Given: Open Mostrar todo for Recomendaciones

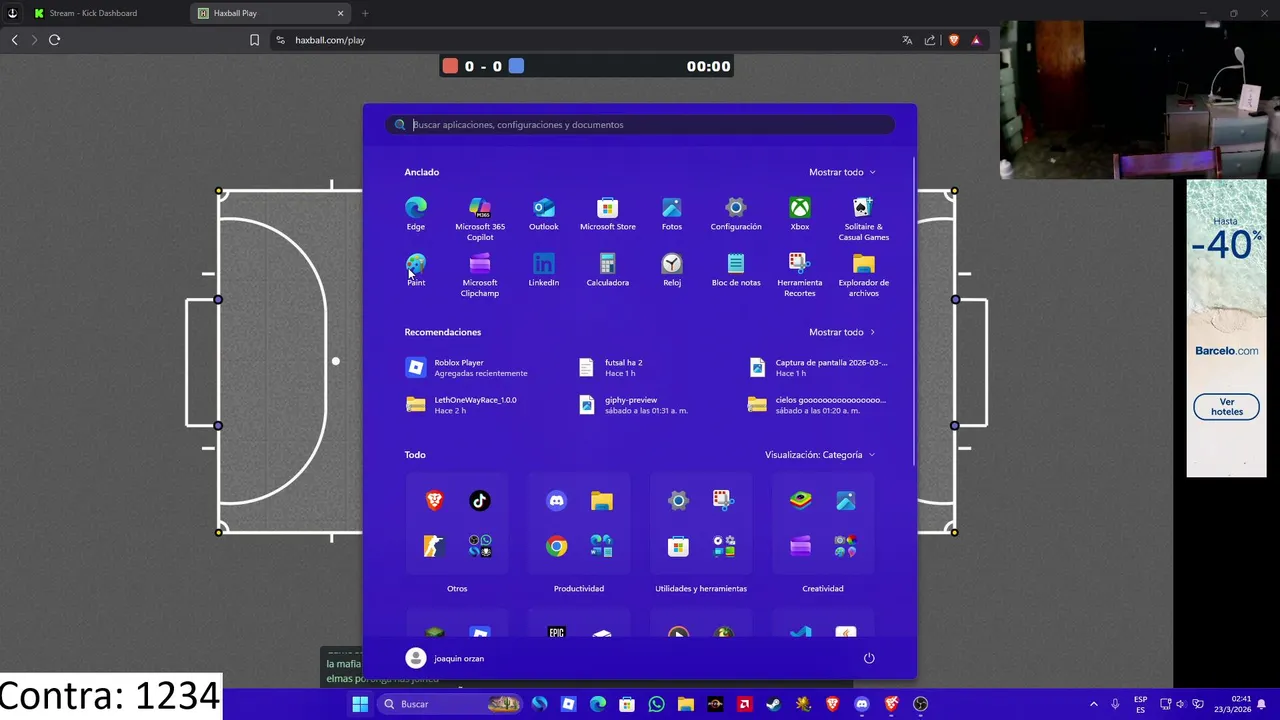Looking at the screenshot, I should (x=842, y=332).
